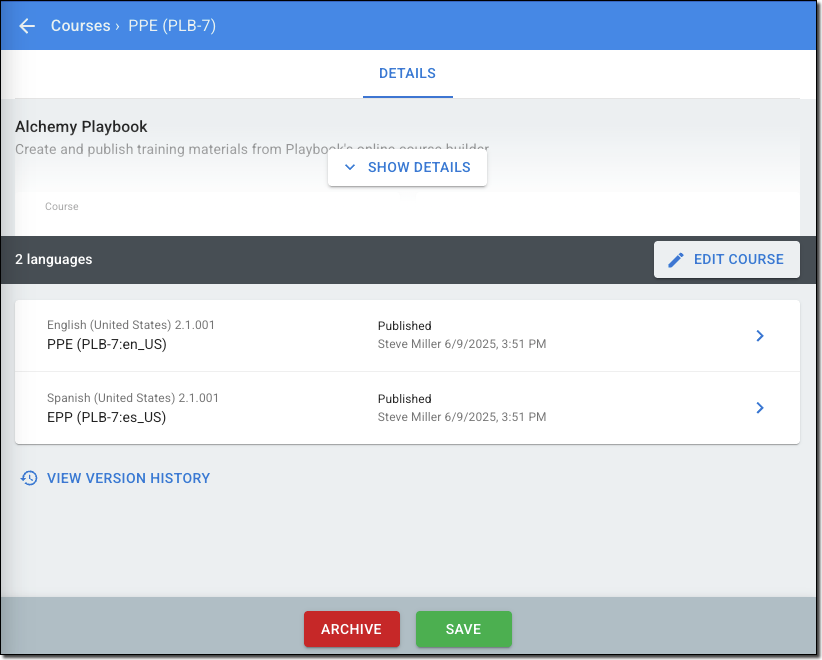Click the chevron icon in Show Details
This screenshot has width=822, height=660.
click(350, 168)
